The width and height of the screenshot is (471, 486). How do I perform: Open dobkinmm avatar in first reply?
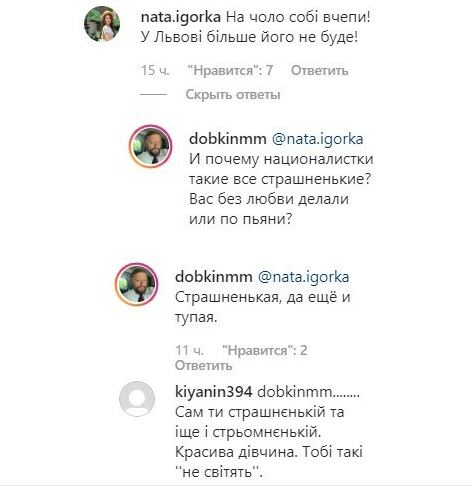(151, 146)
